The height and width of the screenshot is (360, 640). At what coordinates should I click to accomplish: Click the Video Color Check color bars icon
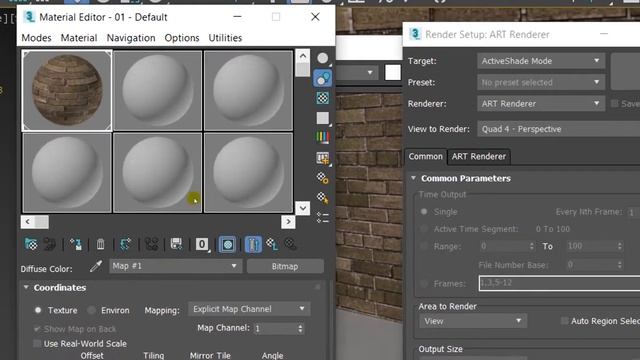tap(322, 138)
